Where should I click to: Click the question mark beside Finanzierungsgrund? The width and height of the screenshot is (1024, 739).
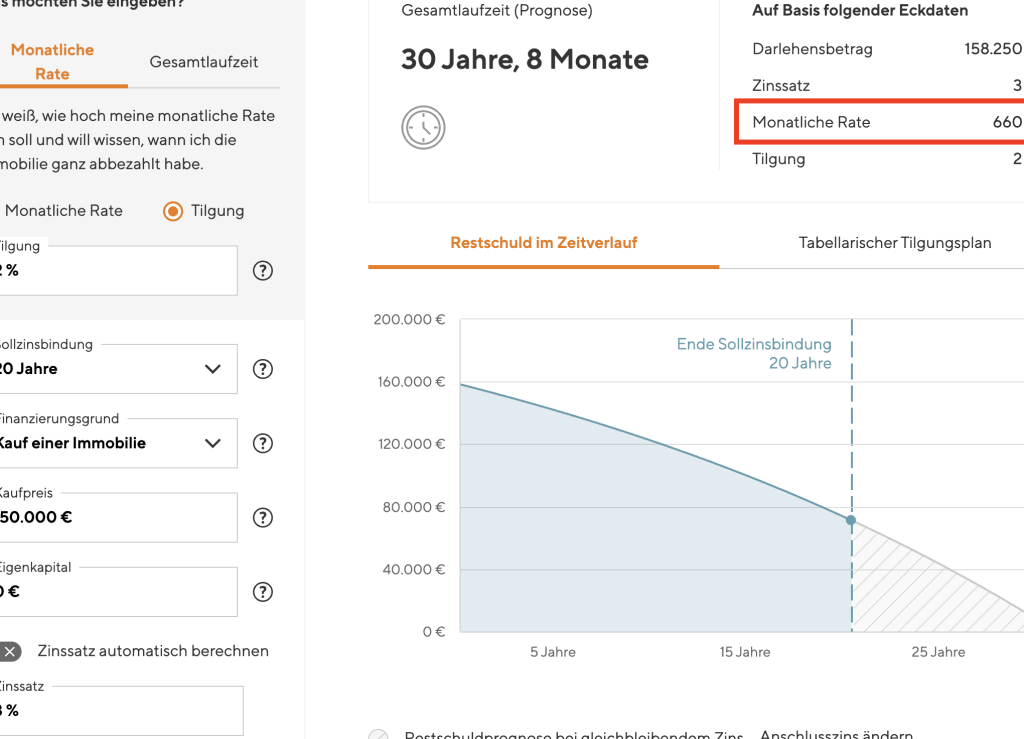coord(263,443)
